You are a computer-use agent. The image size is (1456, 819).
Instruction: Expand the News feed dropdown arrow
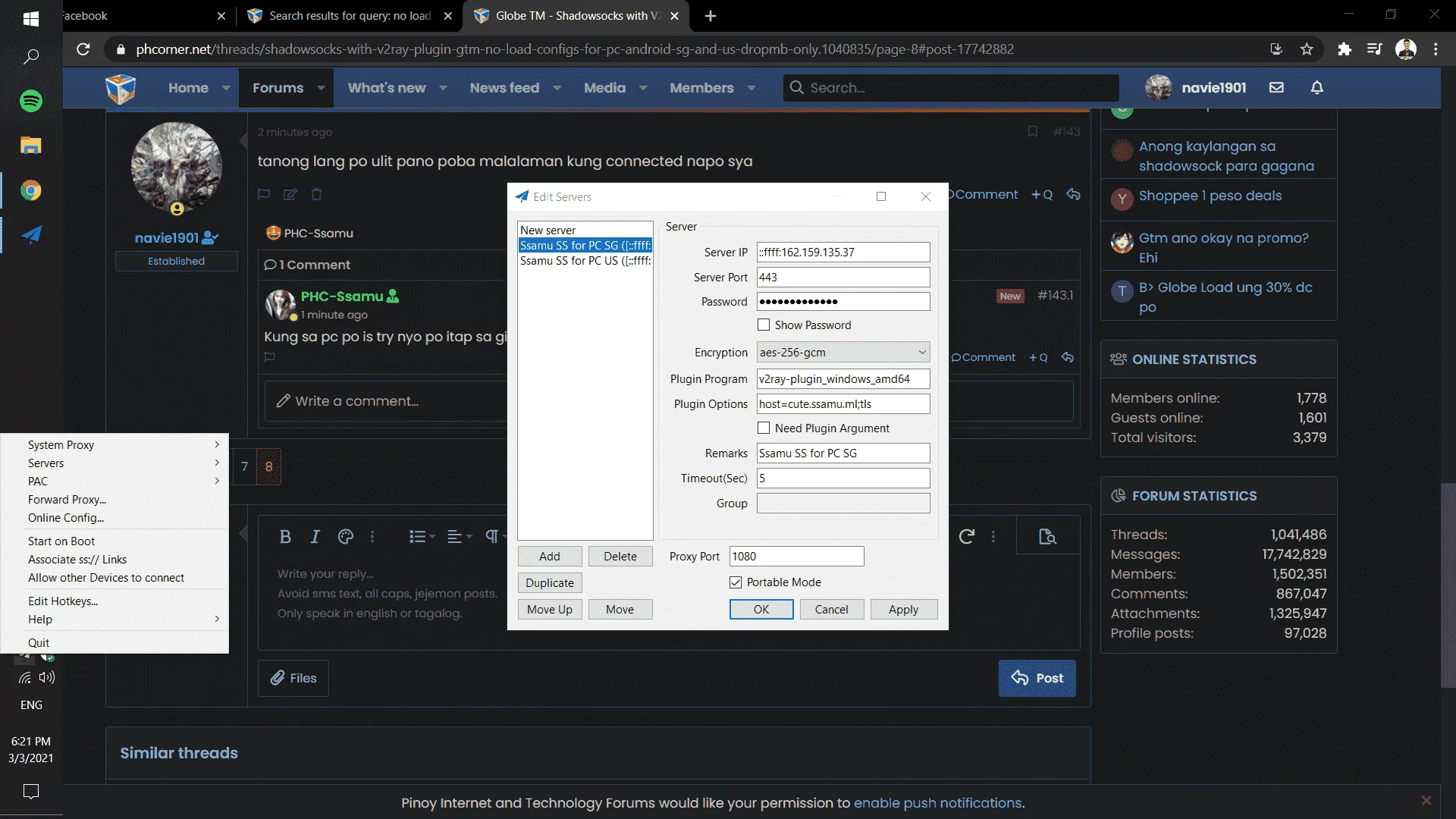557,88
